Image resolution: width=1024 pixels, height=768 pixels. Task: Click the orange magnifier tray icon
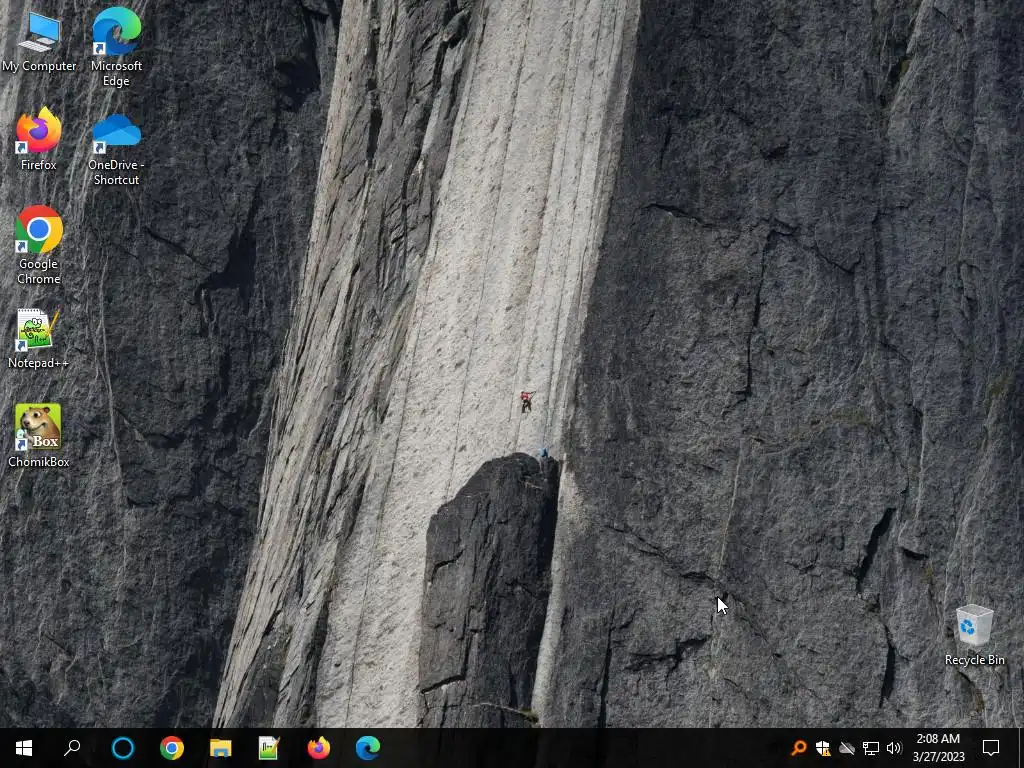tap(798, 748)
